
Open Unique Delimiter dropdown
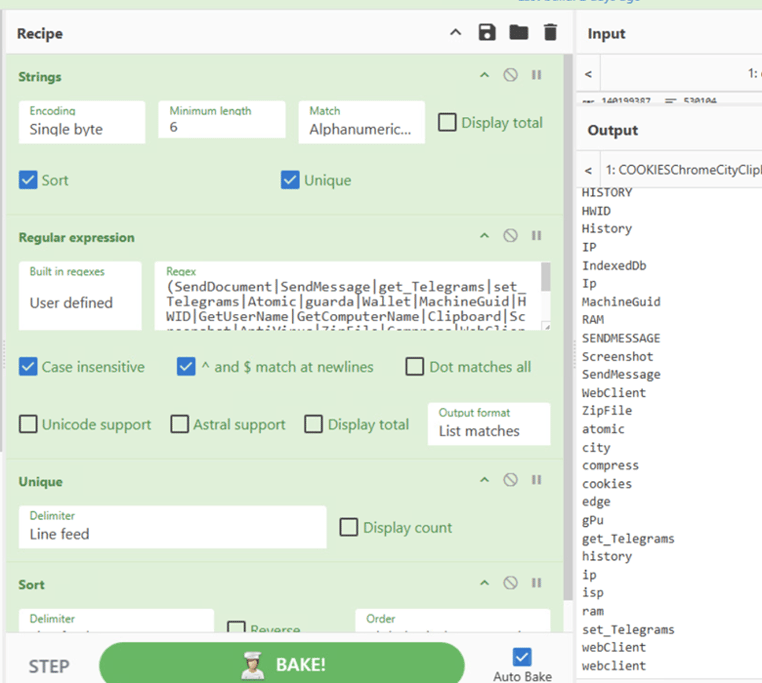(173, 527)
